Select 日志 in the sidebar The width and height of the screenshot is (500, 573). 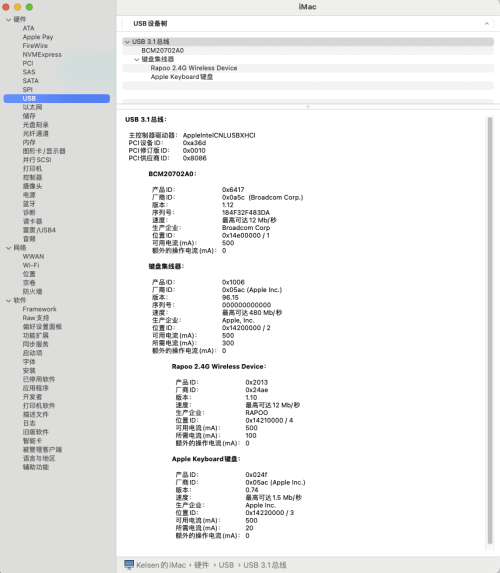click(x=29, y=424)
